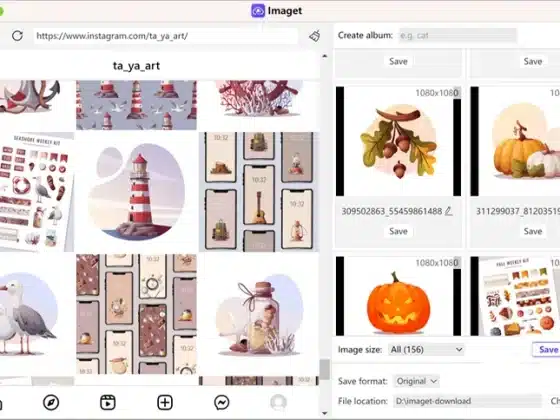
Task: Click the Instagram pane scrollbar thumb
Action: tap(324, 370)
